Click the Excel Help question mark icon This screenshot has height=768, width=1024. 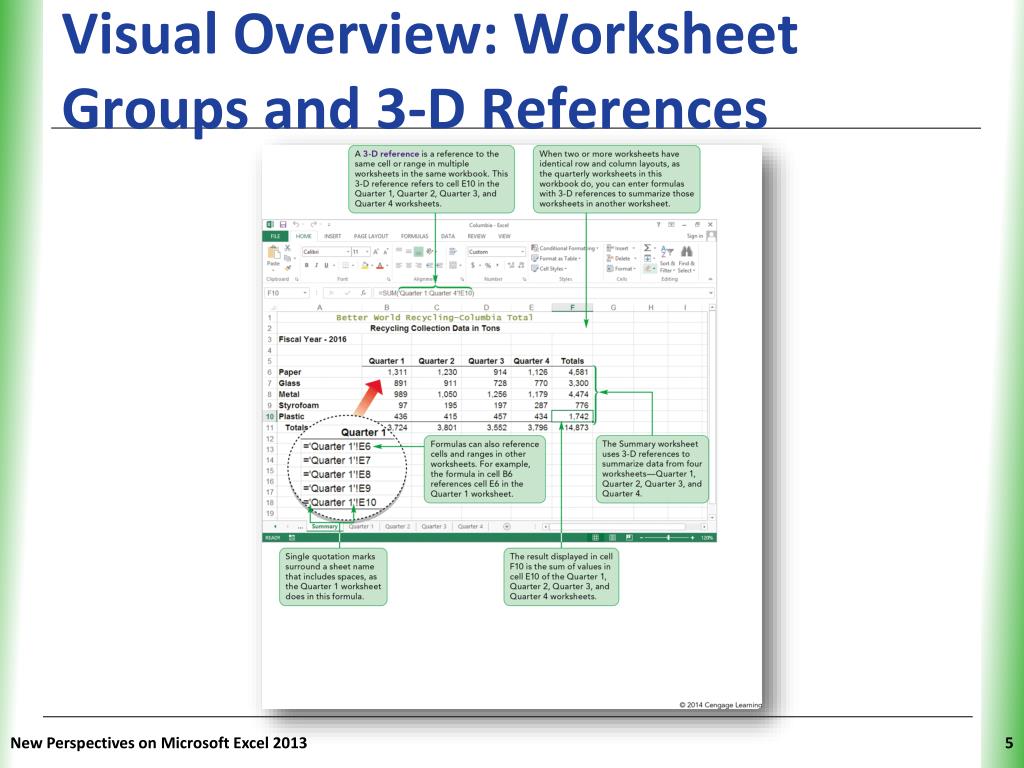658,225
